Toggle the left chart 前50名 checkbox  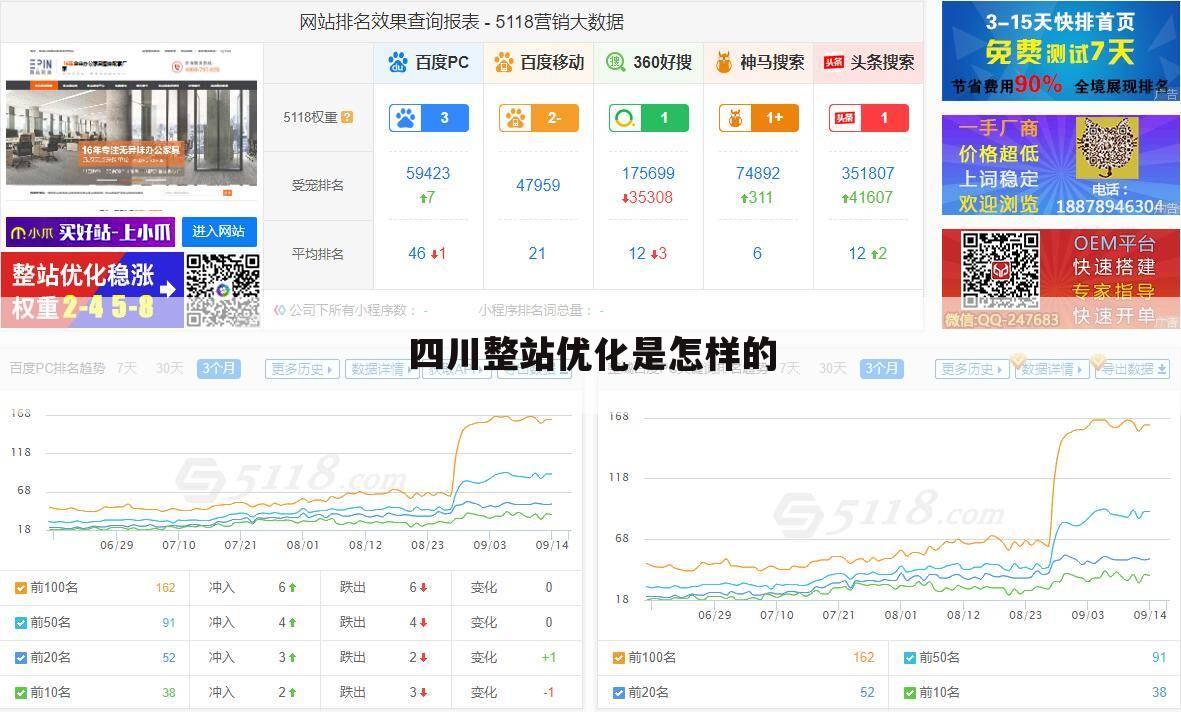coord(21,622)
